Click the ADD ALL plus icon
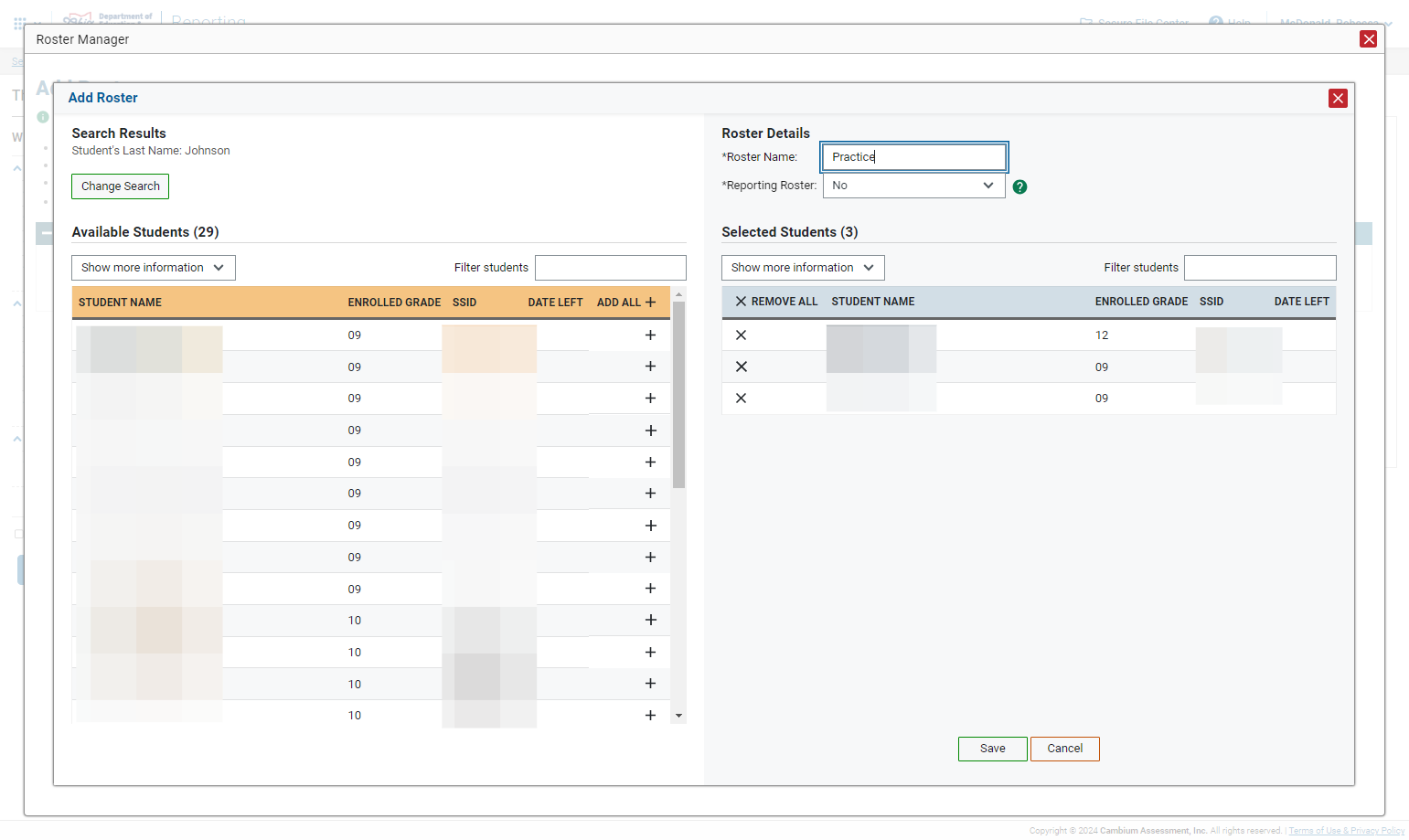1409x840 pixels. coord(650,303)
